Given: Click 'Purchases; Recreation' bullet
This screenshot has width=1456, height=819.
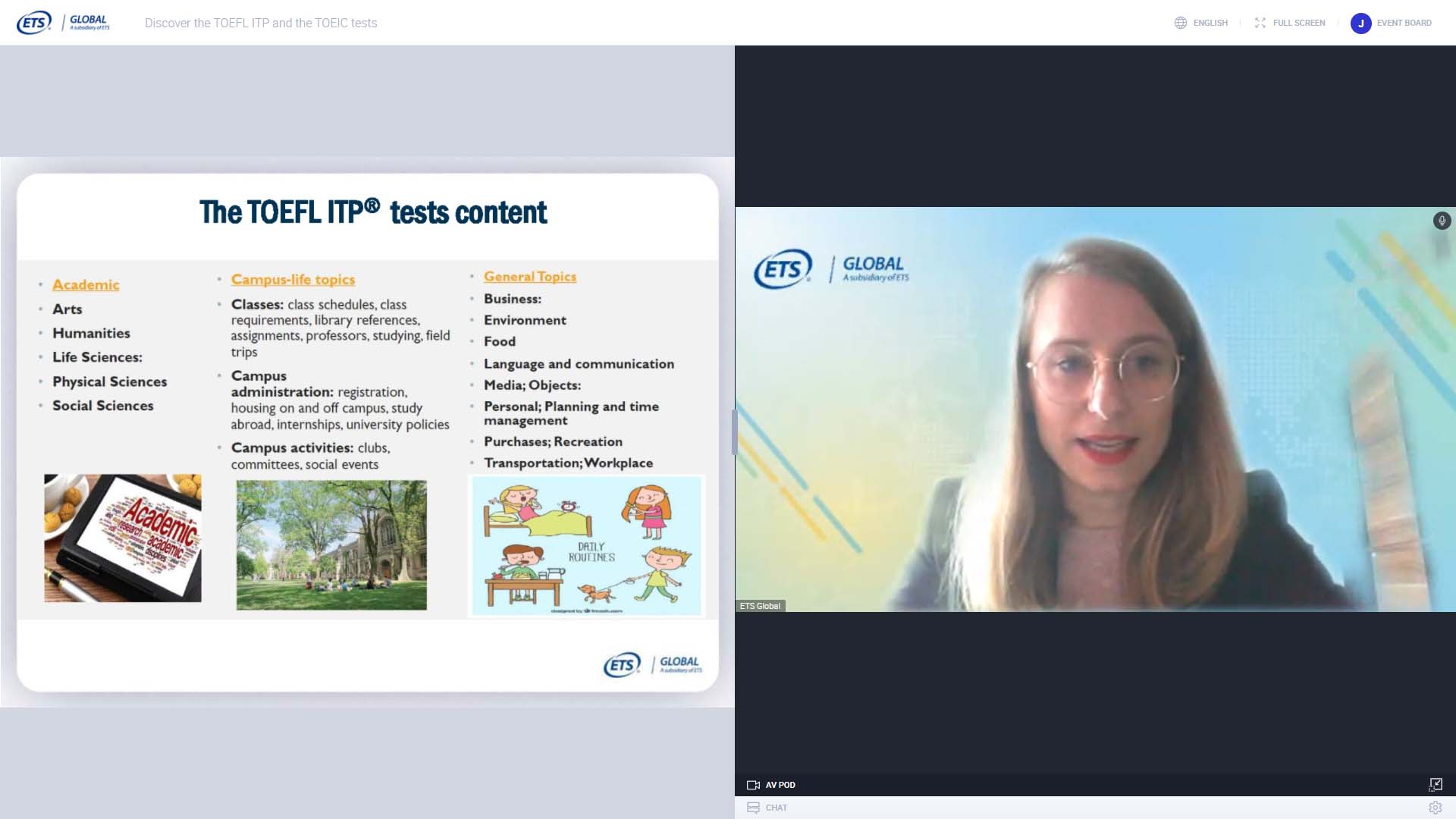Looking at the screenshot, I should click(x=553, y=442).
